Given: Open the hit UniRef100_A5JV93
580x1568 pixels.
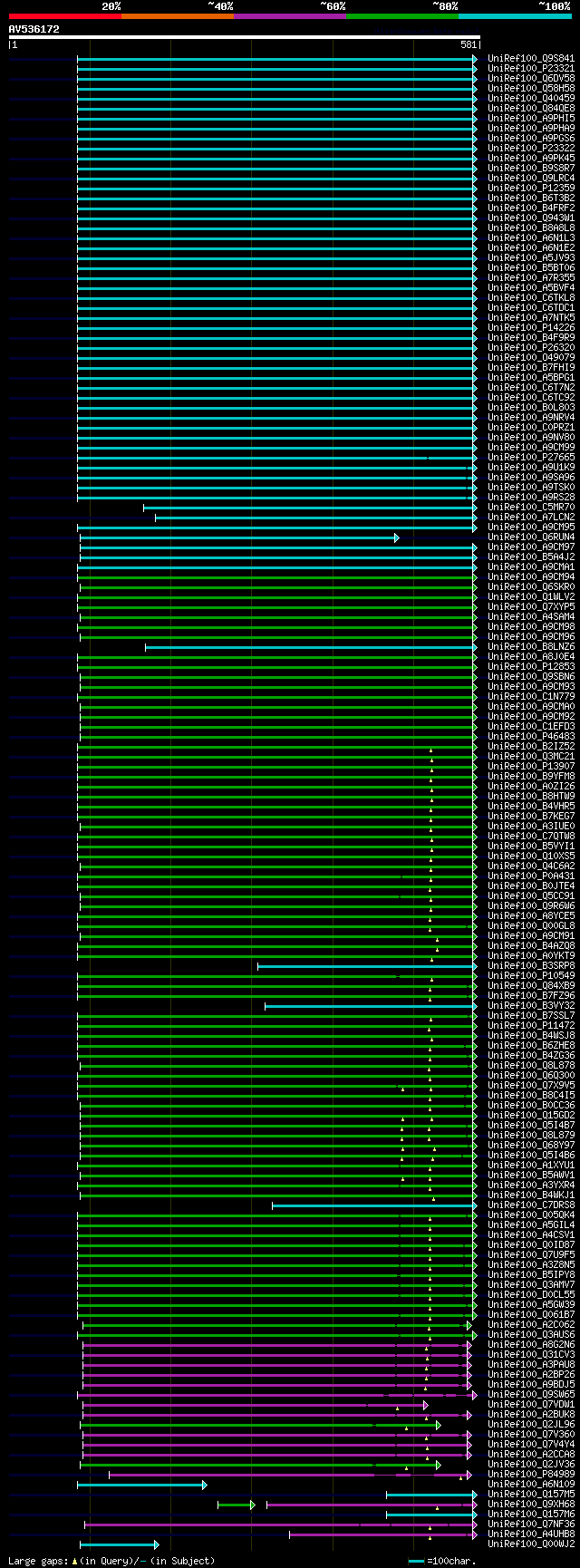Looking at the screenshot, I should (531, 257).
